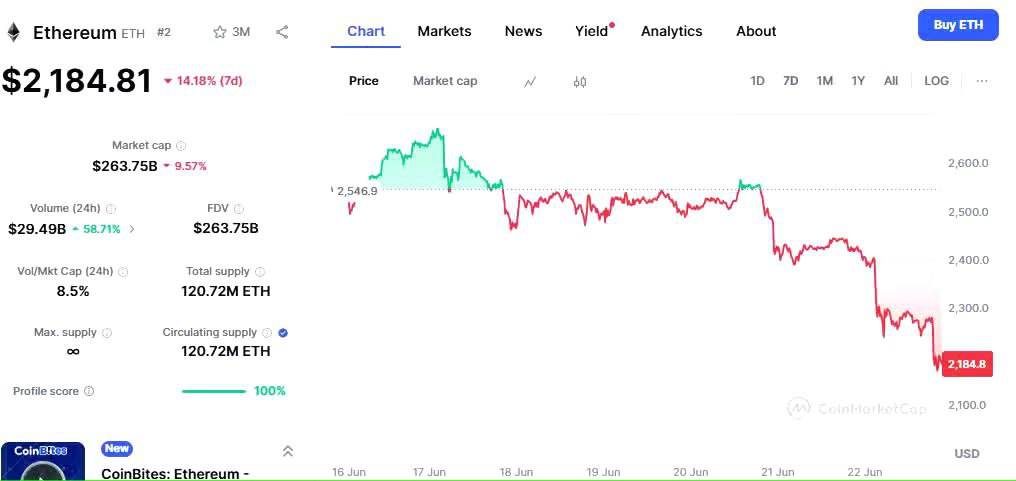
Task: Click the share icon beside Ethereum
Action: point(282,32)
